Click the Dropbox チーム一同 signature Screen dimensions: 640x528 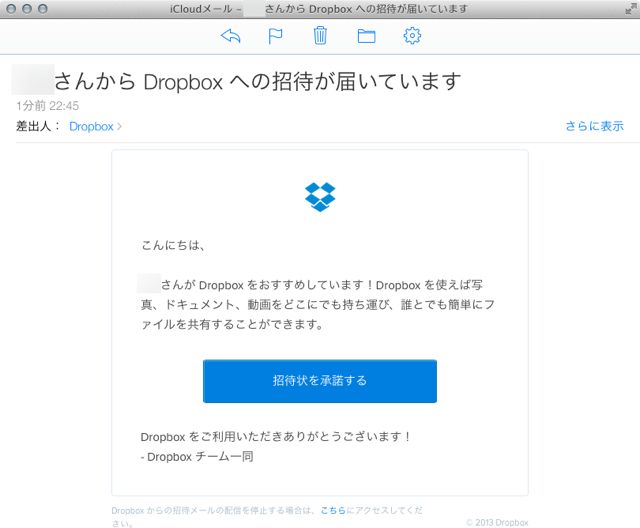click(x=197, y=457)
